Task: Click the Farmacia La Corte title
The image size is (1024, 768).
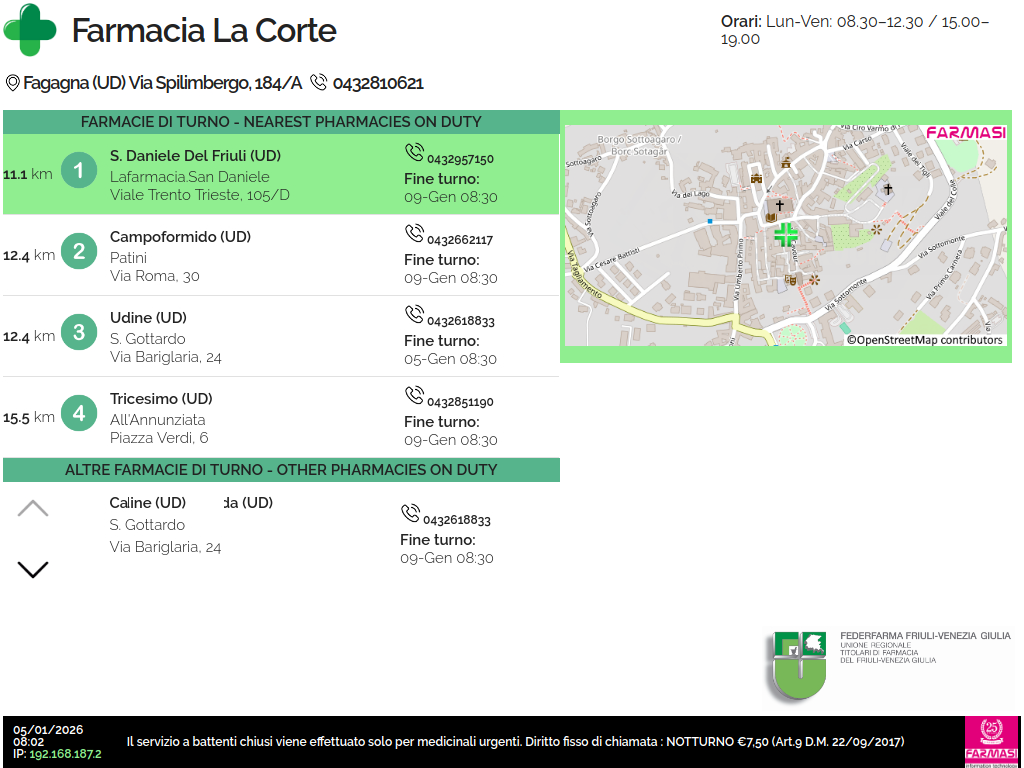Action: coord(204,31)
